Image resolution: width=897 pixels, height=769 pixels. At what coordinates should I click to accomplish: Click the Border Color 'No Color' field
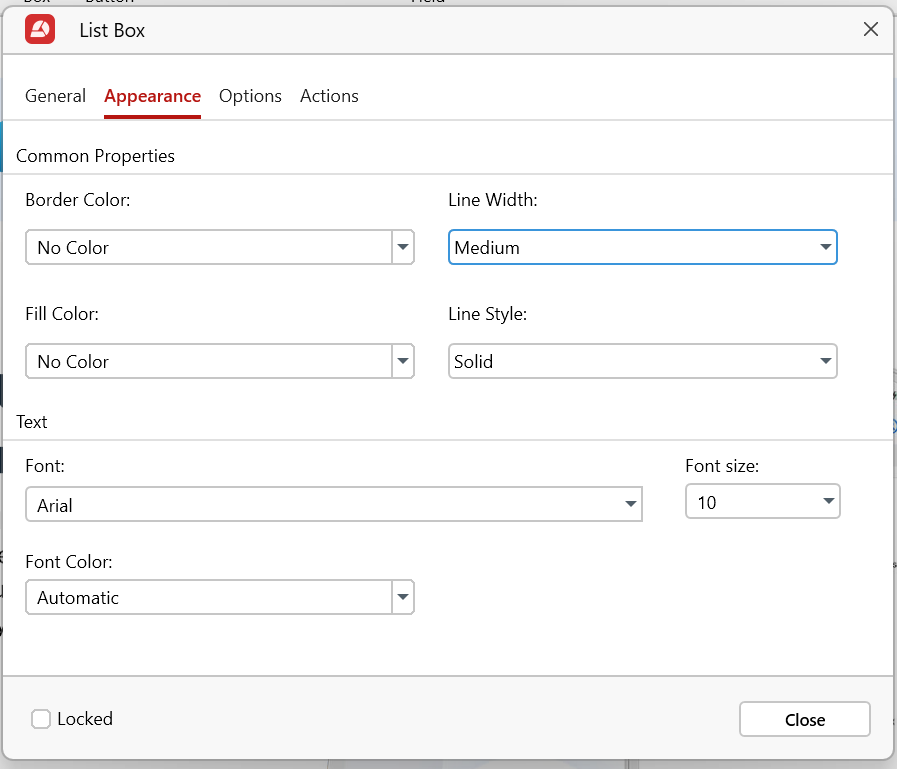coord(208,247)
